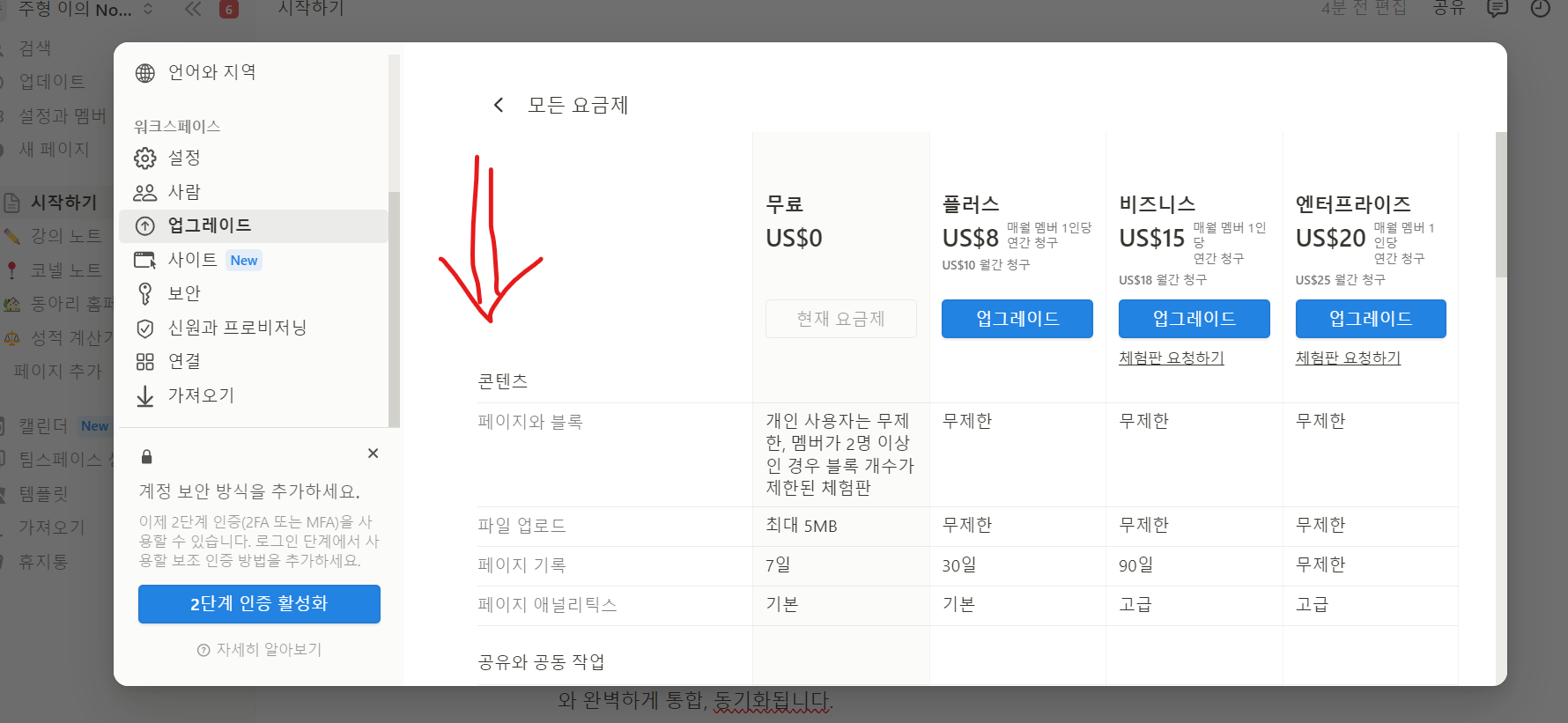Click US$10 월간 청구 text under 플러스
Screen dimensions: 1568x723
pos(986,265)
